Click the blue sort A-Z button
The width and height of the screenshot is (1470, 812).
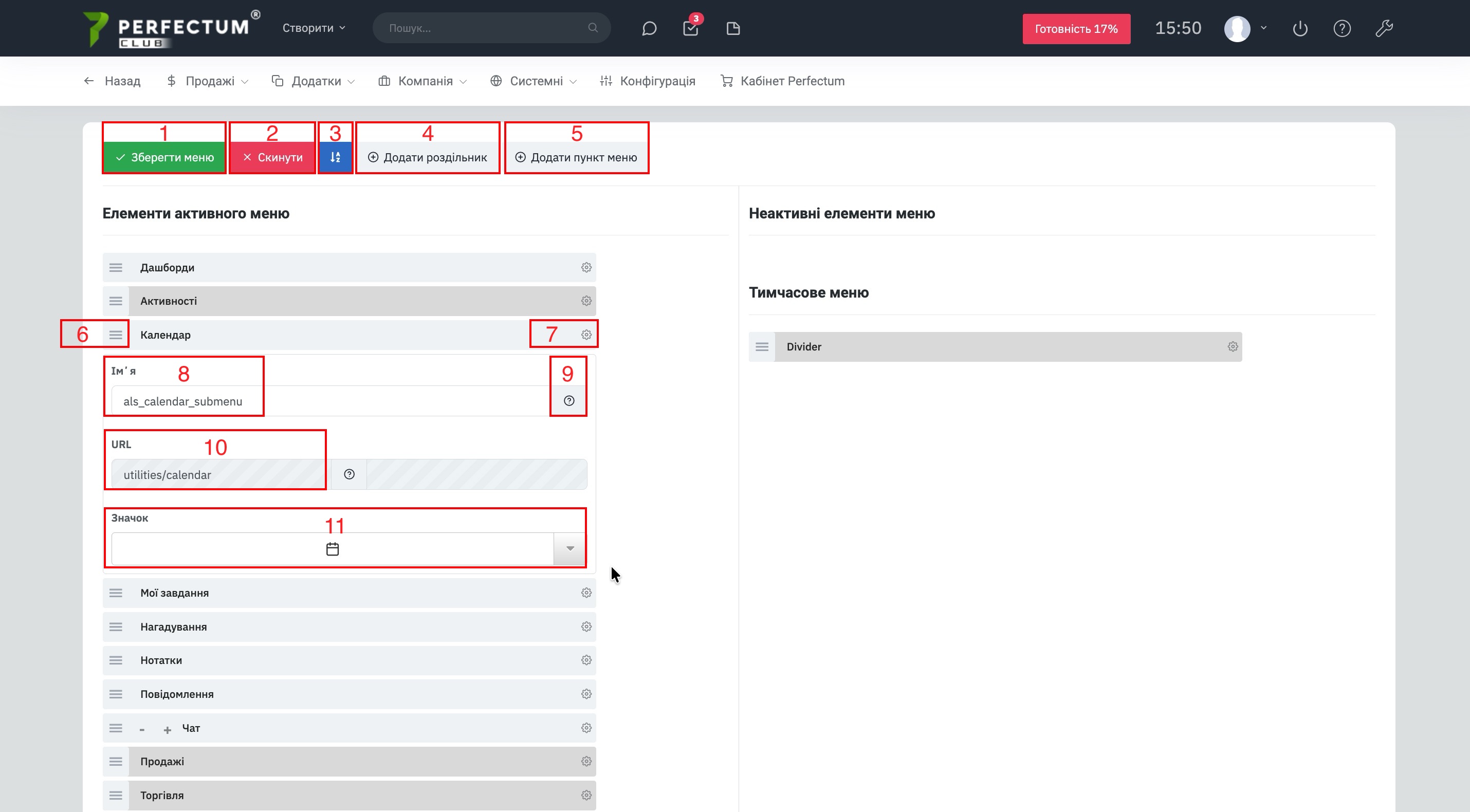pyautogui.click(x=335, y=157)
